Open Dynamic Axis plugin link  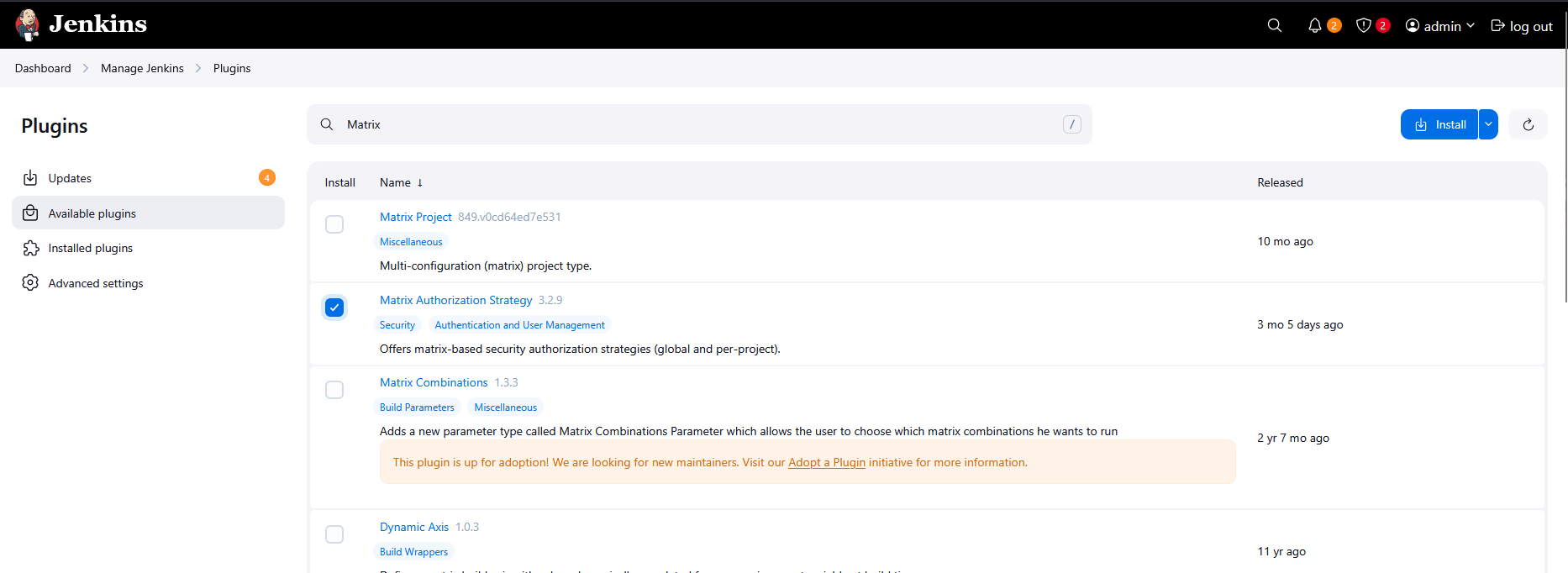coord(414,527)
